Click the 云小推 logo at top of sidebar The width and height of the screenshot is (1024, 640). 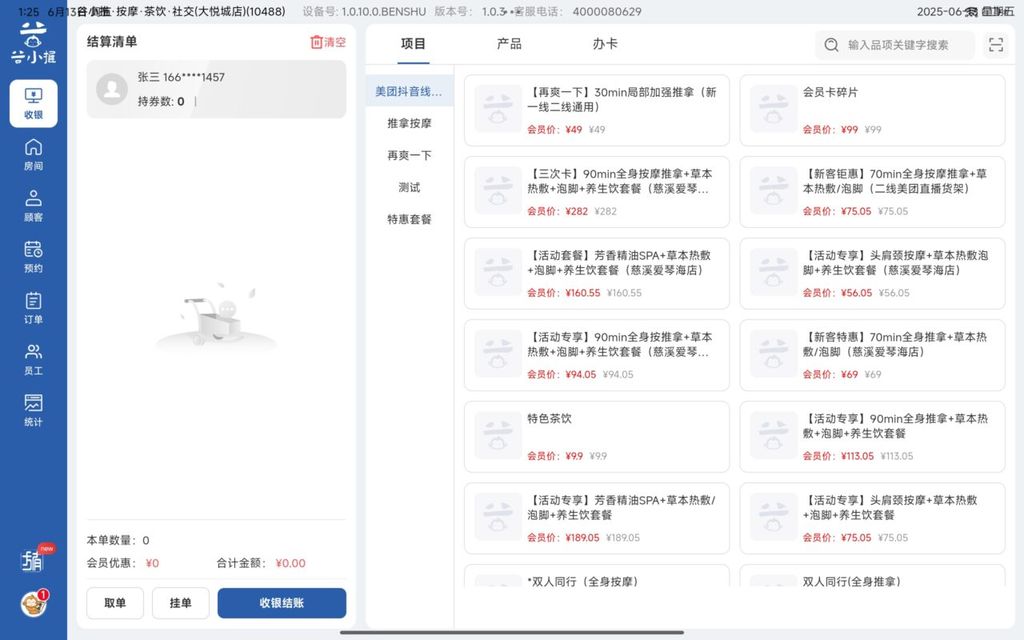tap(33, 43)
